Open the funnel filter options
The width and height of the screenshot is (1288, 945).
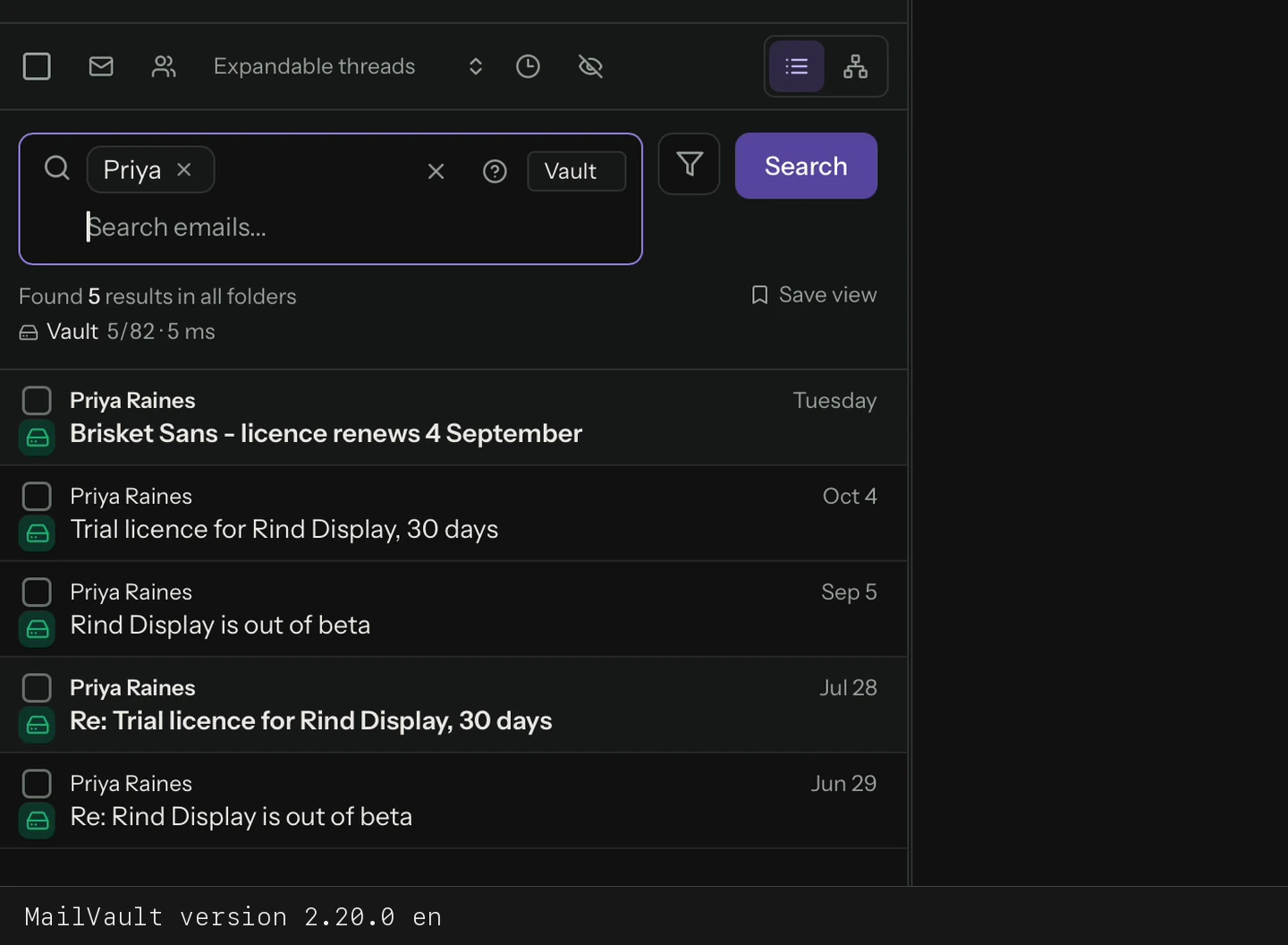coord(689,164)
